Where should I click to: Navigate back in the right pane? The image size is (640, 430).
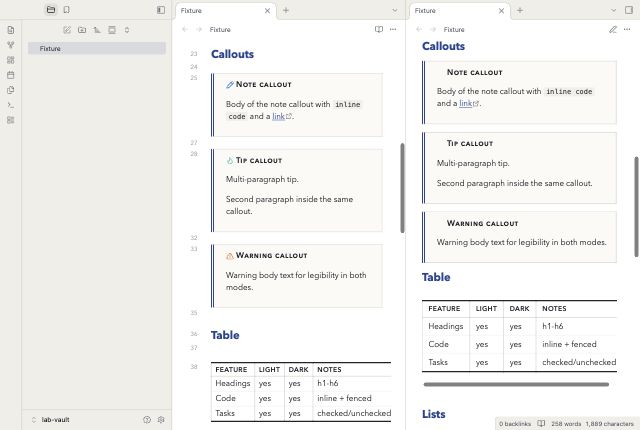pyautogui.click(x=419, y=29)
